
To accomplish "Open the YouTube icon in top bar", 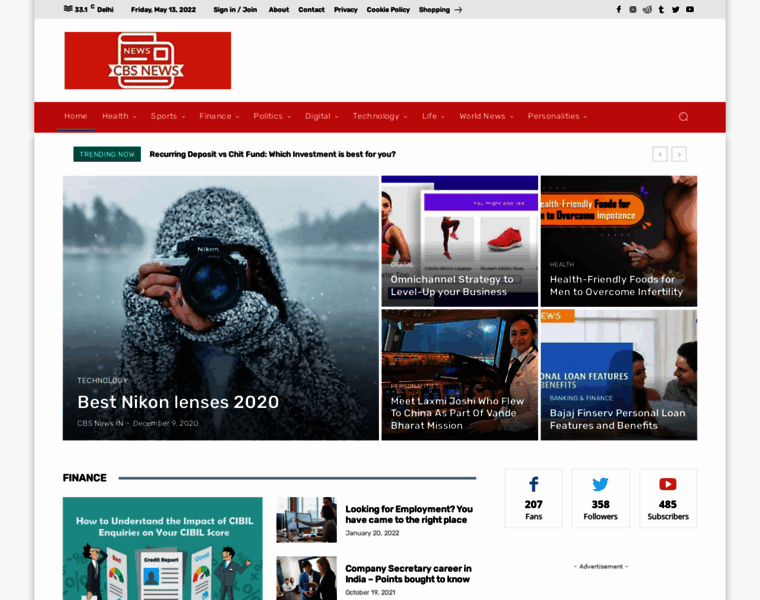I will coord(690,9).
